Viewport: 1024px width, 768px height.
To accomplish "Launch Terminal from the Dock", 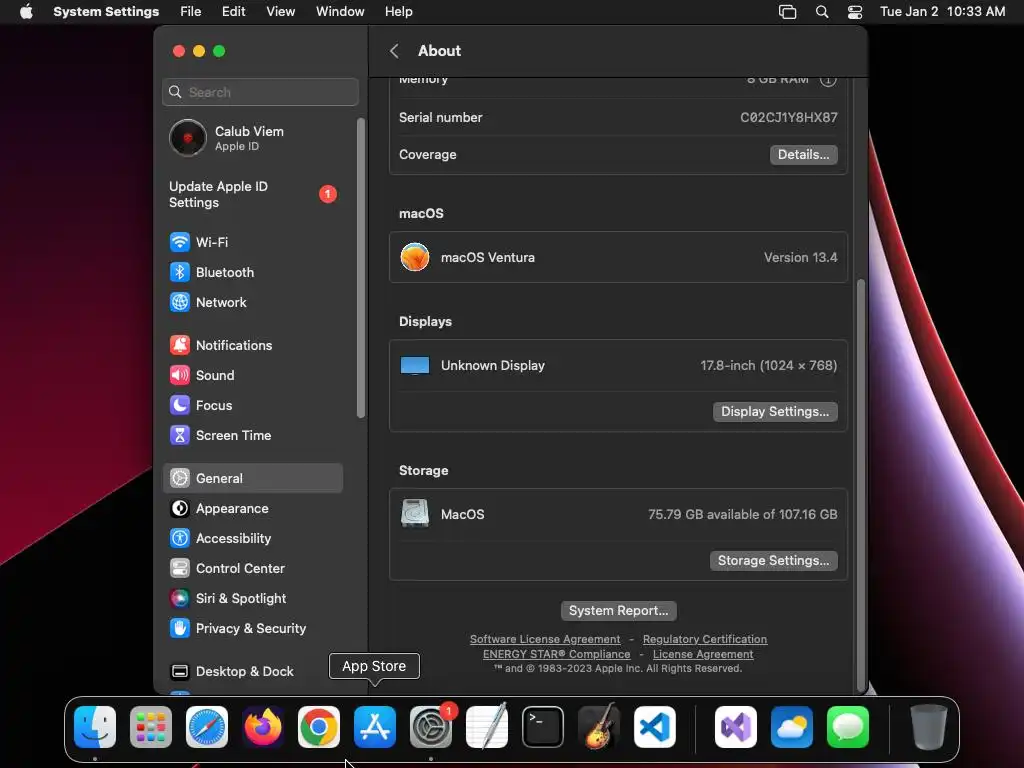I will pyautogui.click(x=543, y=727).
